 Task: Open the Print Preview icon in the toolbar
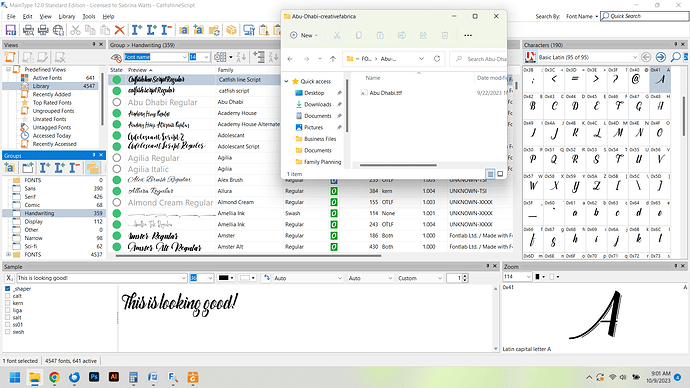(x=28, y=30)
